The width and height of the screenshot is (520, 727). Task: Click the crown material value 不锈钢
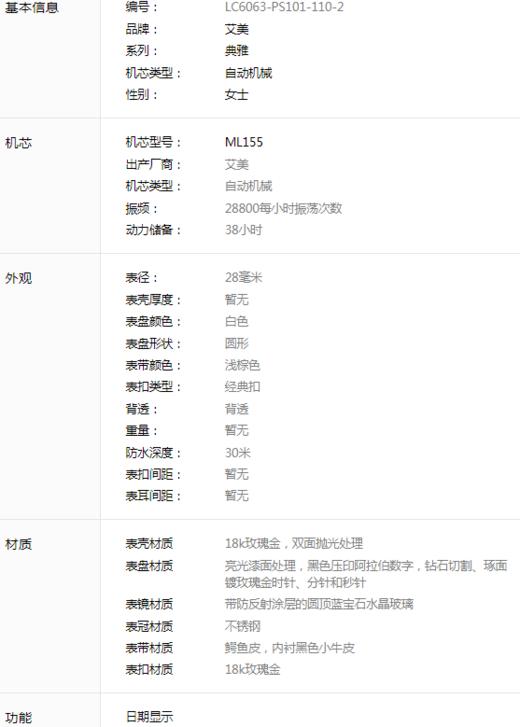[x=242, y=626]
